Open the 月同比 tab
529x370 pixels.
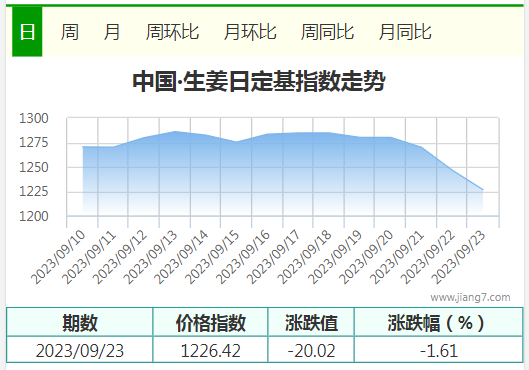coord(405,32)
